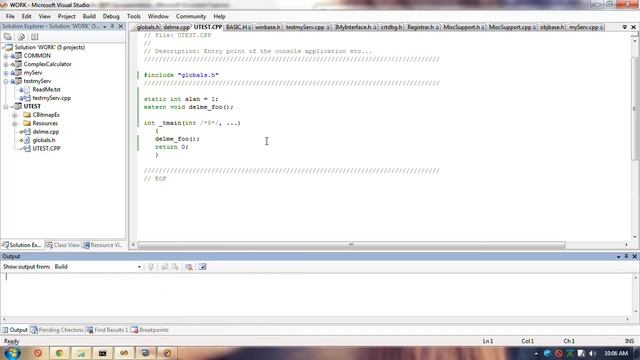Switch to the MiscSupport.cpp editor tab
The image size is (640, 360).
[x=512, y=27]
